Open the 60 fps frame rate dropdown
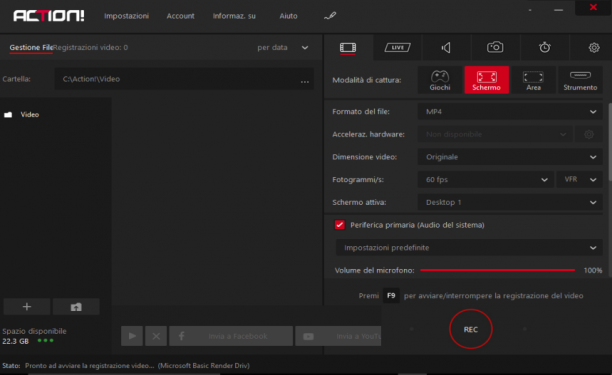 pos(486,180)
